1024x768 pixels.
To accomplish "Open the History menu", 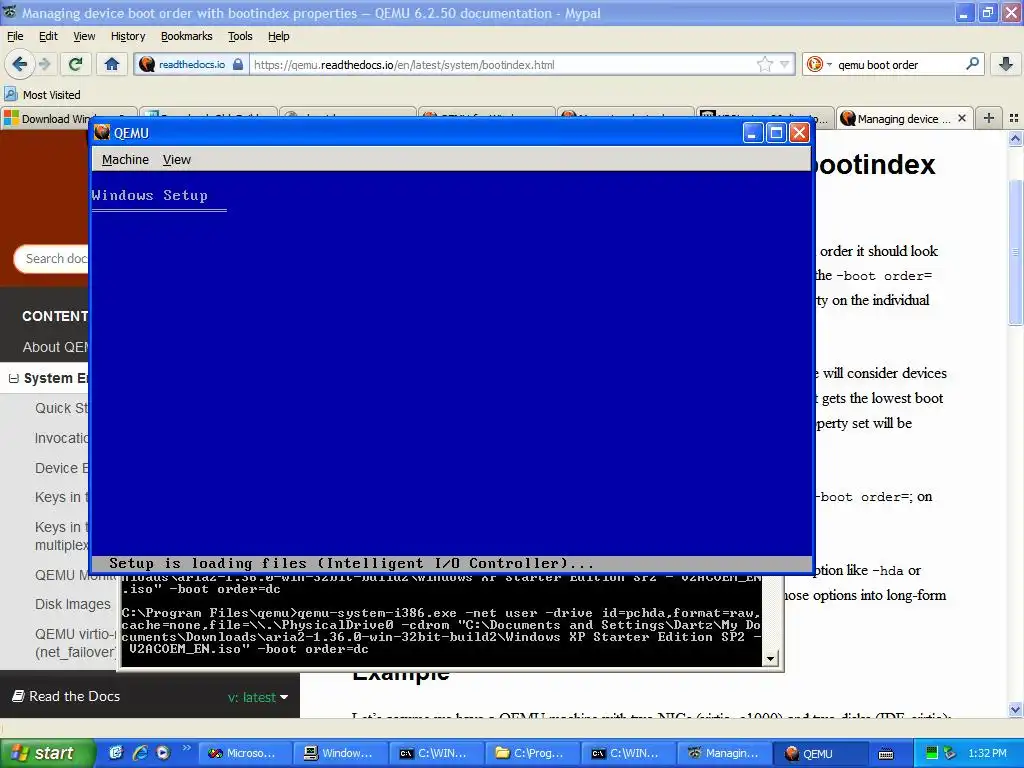I will [127, 36].
